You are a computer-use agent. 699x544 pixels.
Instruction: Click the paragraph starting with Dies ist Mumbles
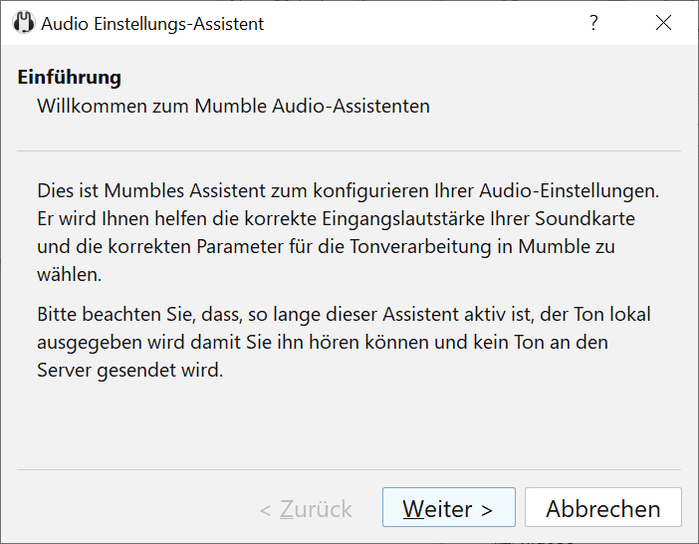point(348,232)
